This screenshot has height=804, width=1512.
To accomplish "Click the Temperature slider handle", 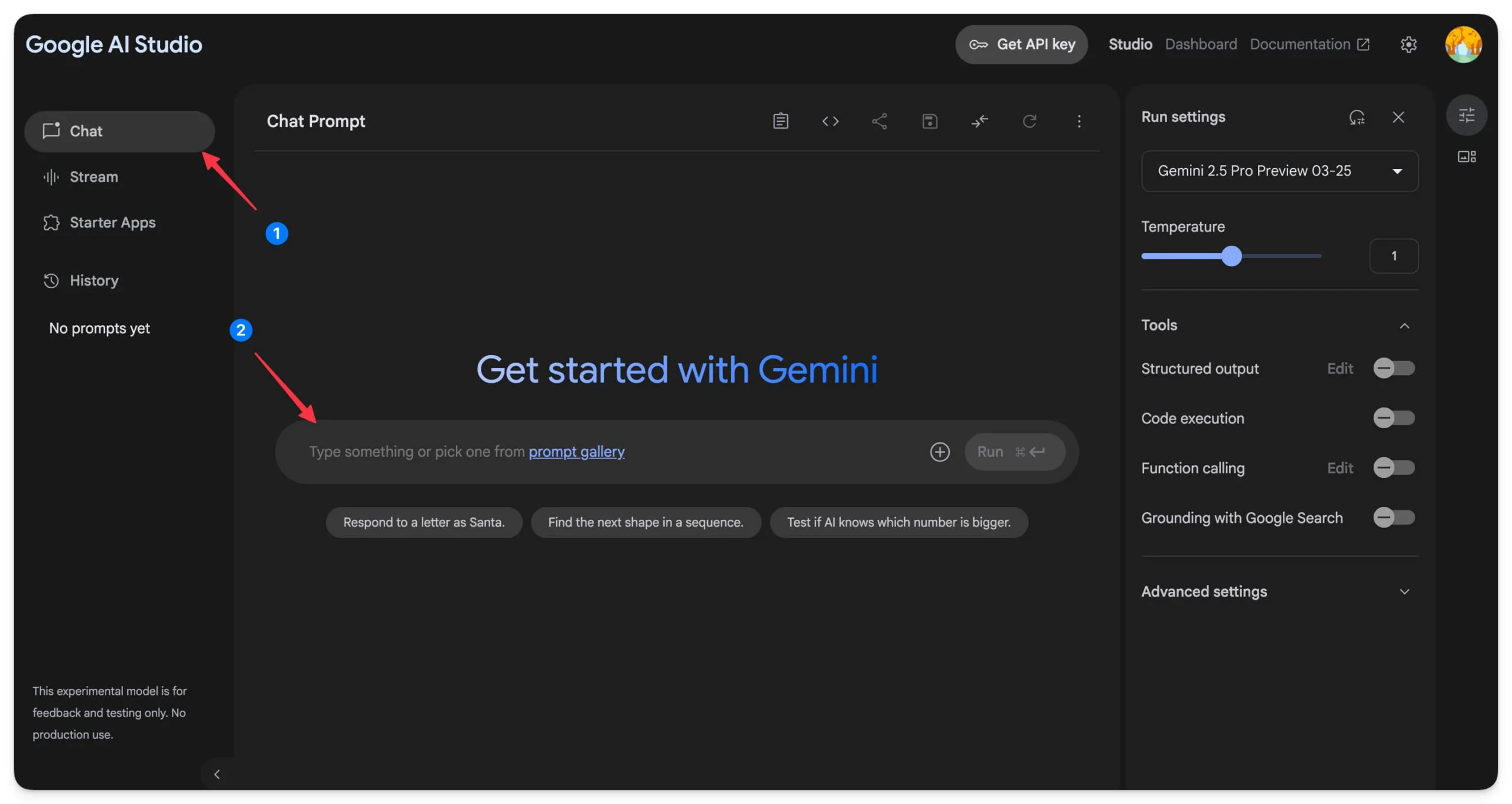I will coord(1231,256).
